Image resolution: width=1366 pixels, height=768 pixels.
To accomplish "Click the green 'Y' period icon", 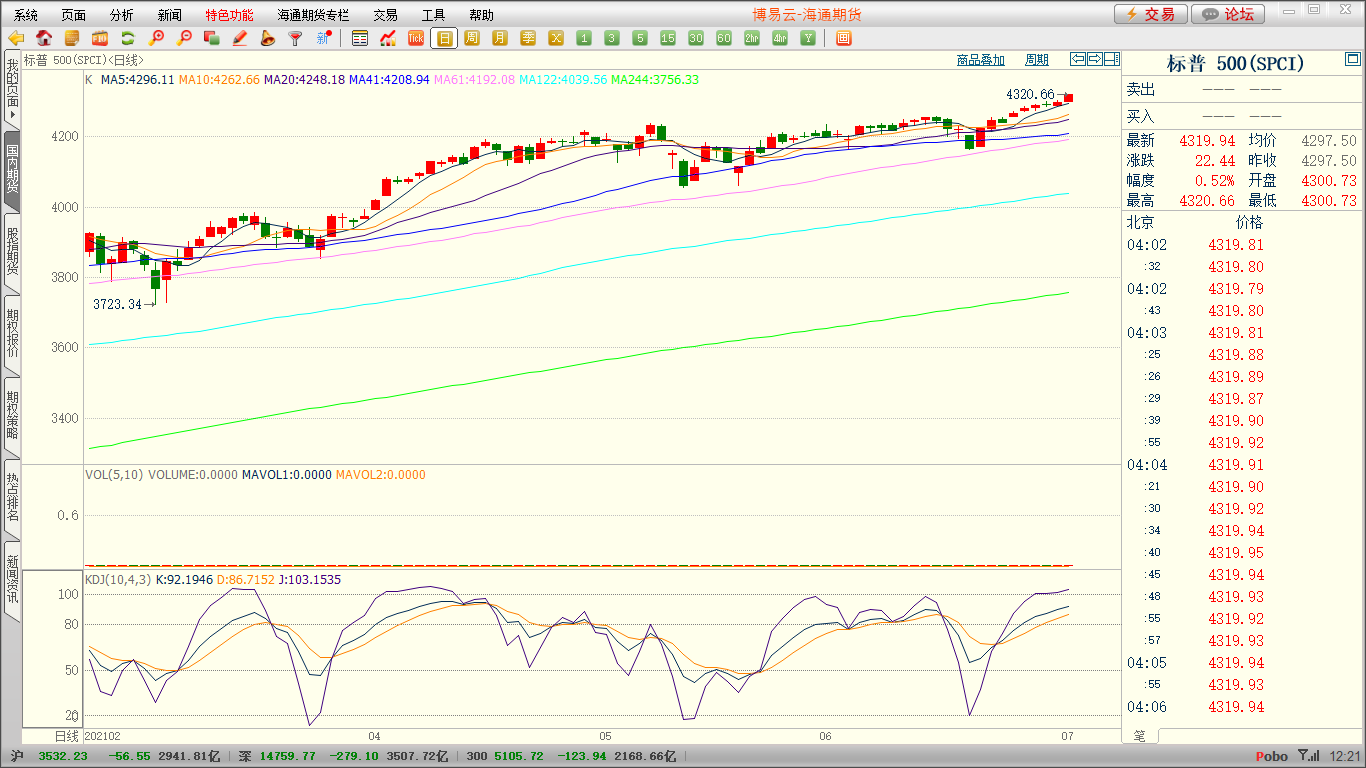I will [808, 39].
